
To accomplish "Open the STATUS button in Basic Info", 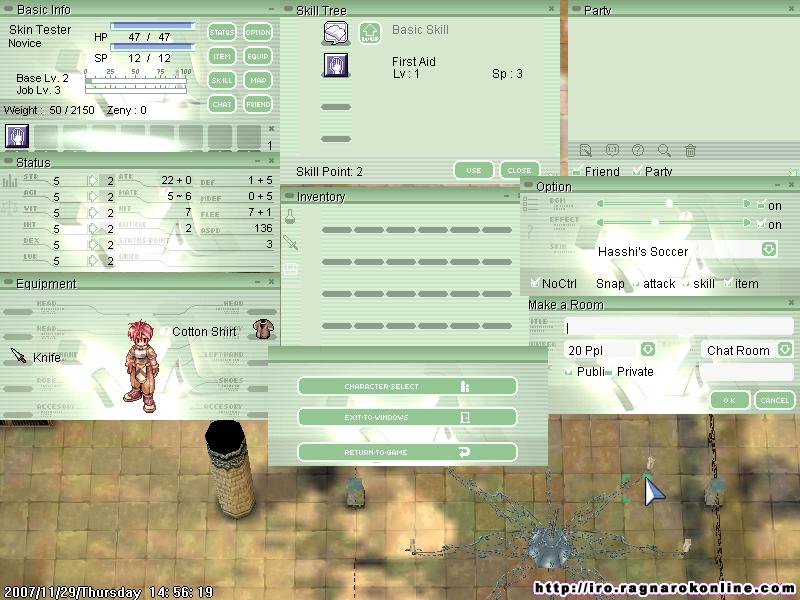I will tap(222, 32).
